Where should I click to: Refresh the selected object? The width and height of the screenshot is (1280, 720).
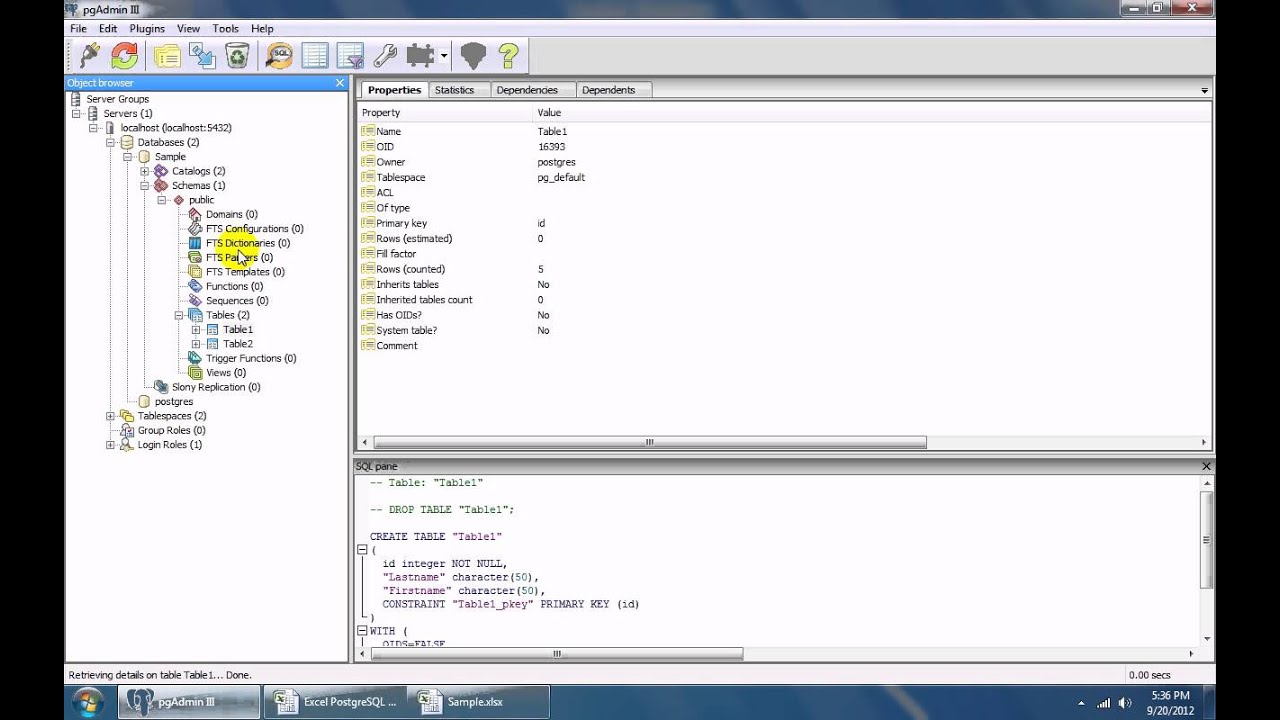pyautogui.click(x=125, y=56)
